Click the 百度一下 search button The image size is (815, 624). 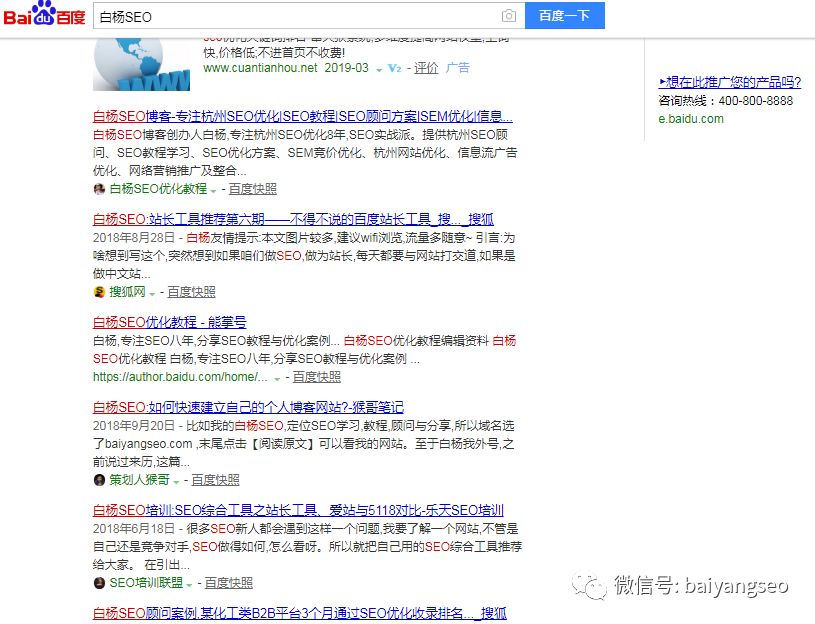tap(564, 16)
